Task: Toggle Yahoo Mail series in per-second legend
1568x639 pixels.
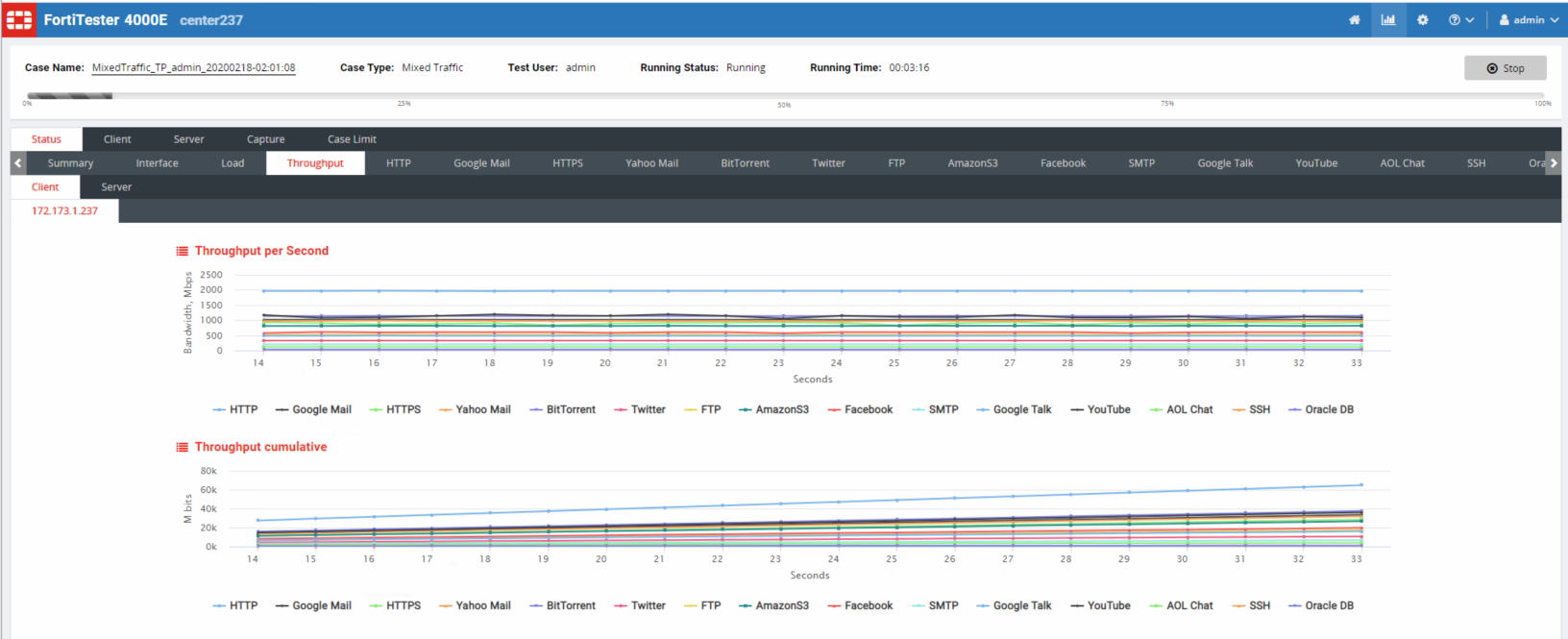Action: pyautogui.click(x=475, y=409)
